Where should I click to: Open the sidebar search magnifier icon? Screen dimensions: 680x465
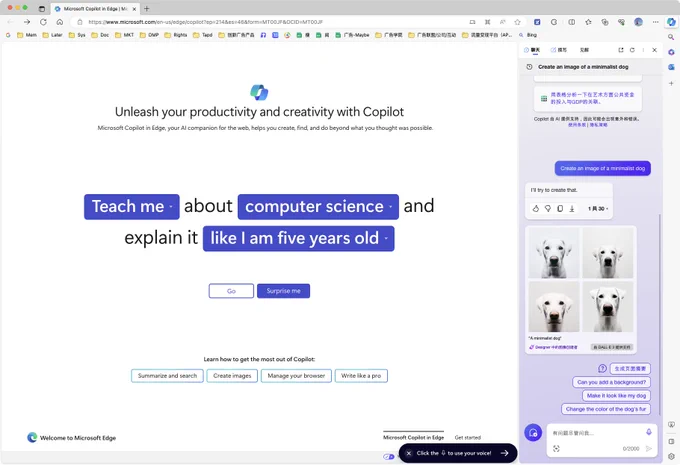tap(671, 37)
